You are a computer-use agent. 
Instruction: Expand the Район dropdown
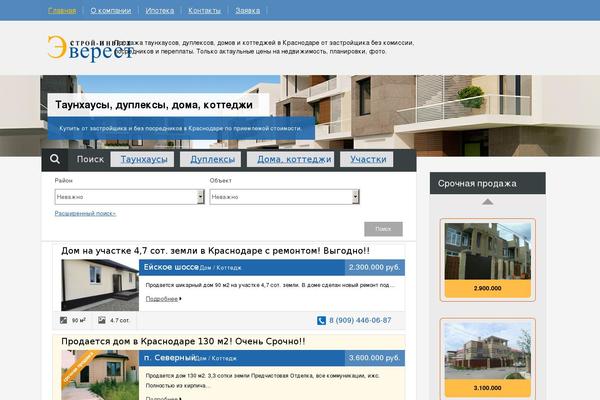click(x=129, y=197)
